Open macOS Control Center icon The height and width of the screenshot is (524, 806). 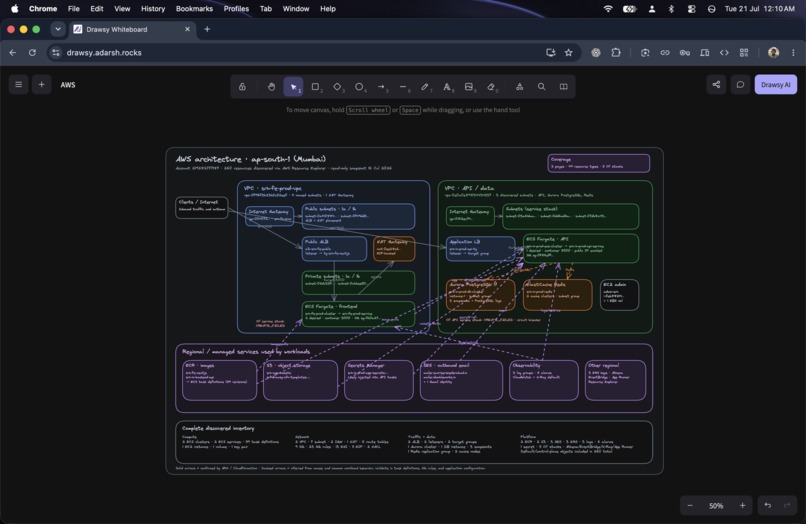[x=691, y=9]
